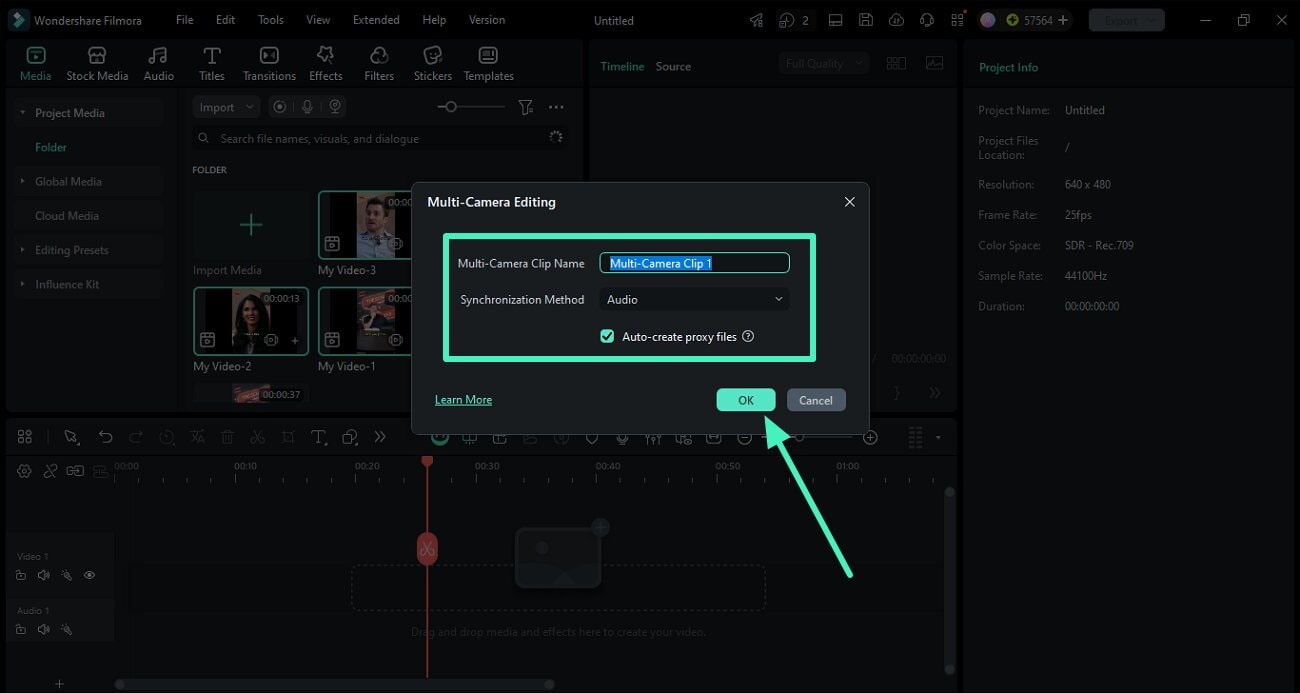Select the crop tool in timeline toolbar

click(288, 437)
